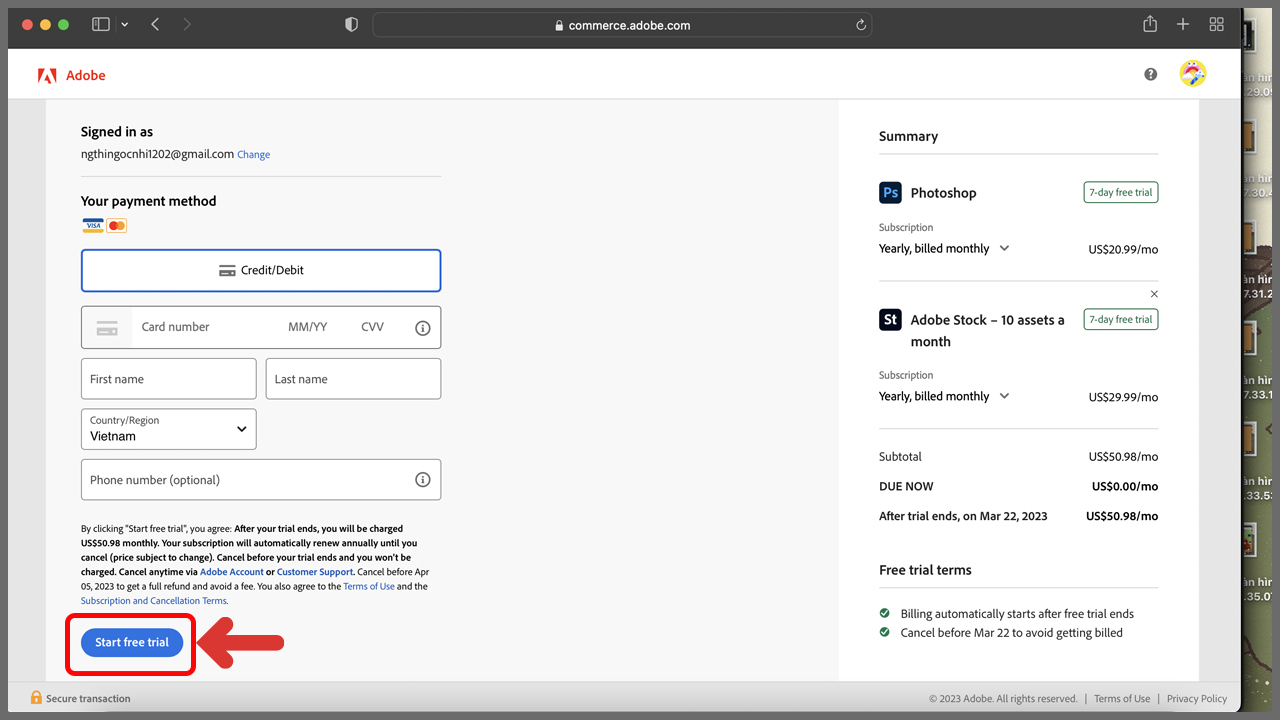Screen dimensions: 1280x720
Task: Click the card number info icon
Action: point(423,327)
